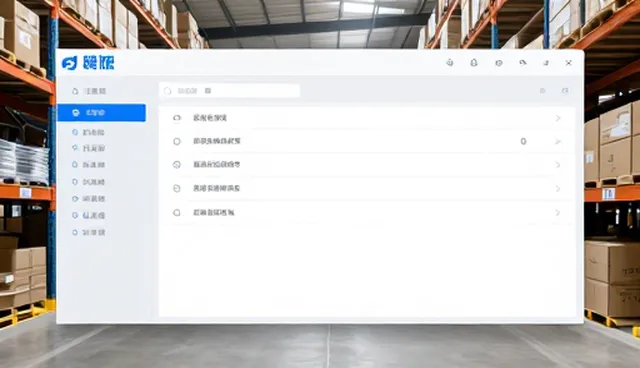Viewport: 640px width, 368px height.
Task: Click the magnifier icon inside the search field
Action: pyautogui.click(x=167, y=91)
